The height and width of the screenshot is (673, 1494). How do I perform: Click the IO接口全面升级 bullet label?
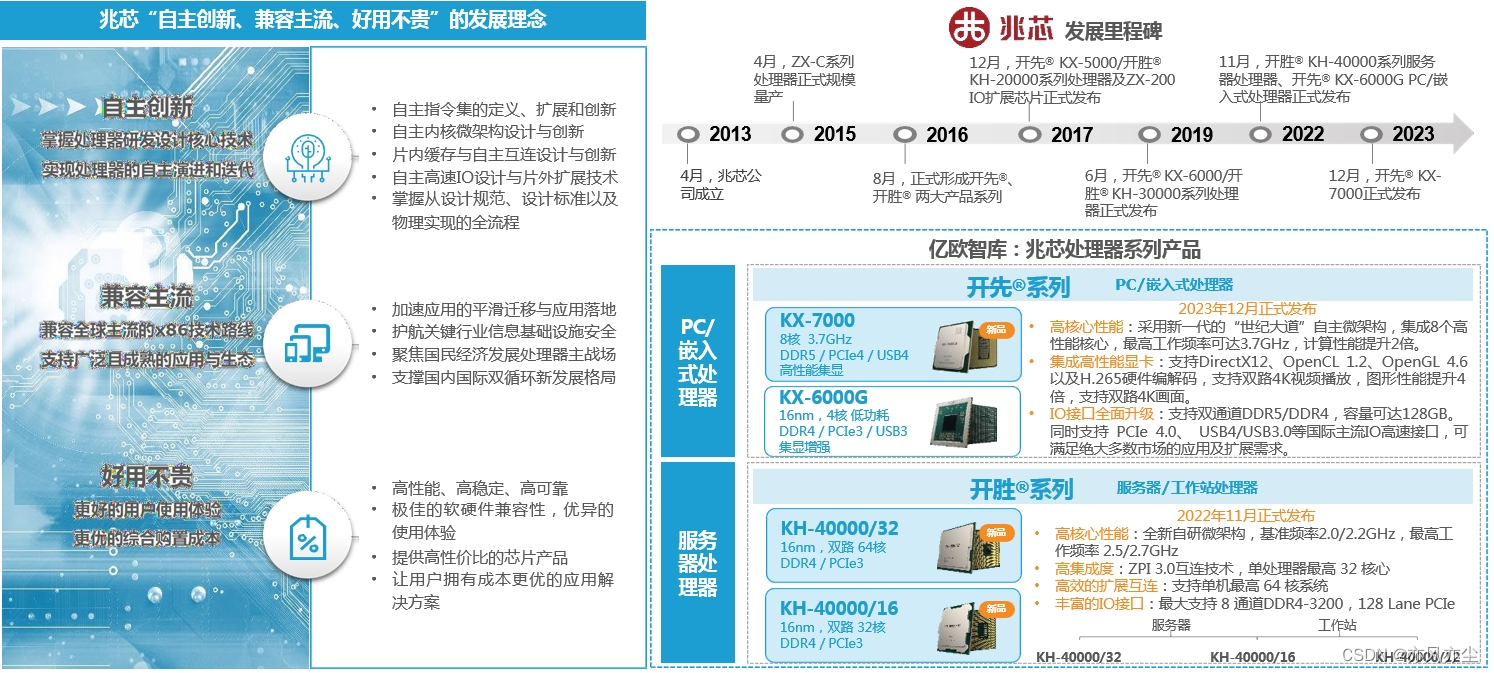[x=1102, y=413]
